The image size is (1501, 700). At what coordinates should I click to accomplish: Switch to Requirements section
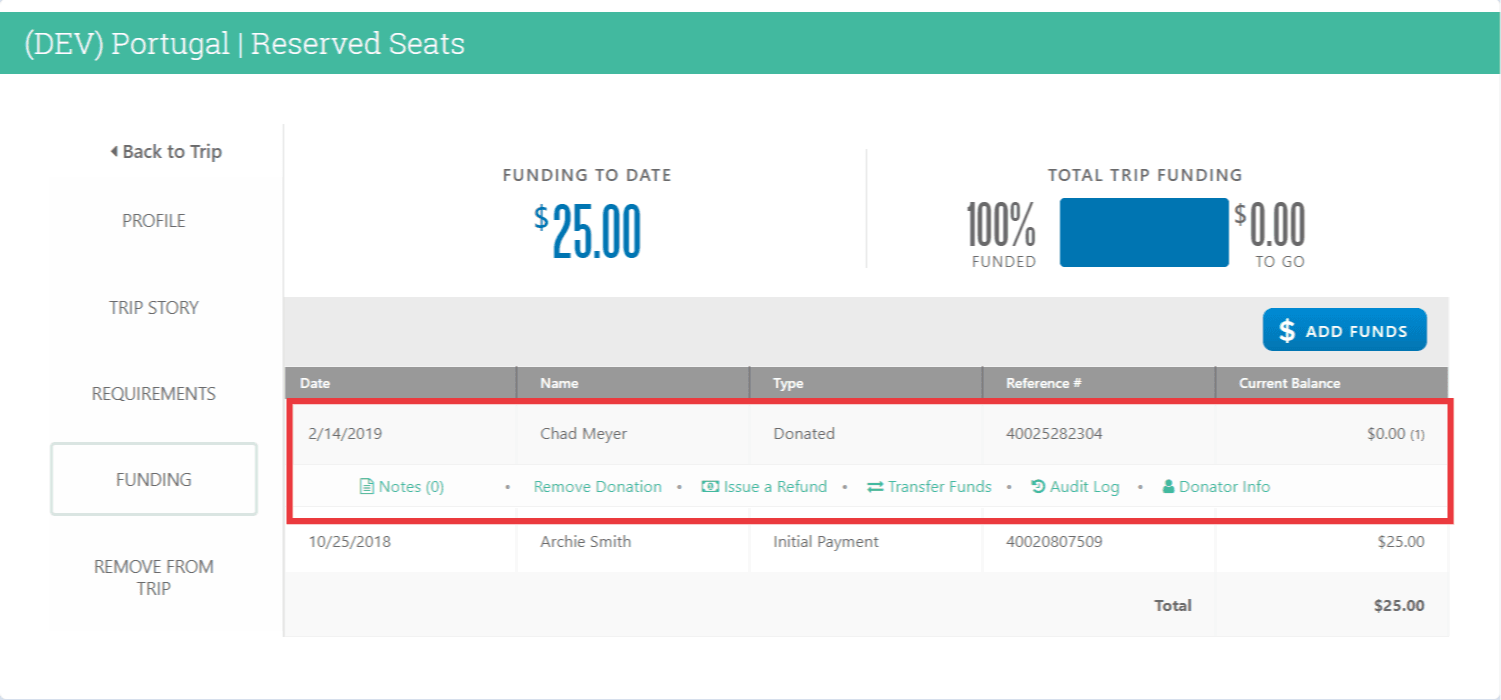pos(154,393)
